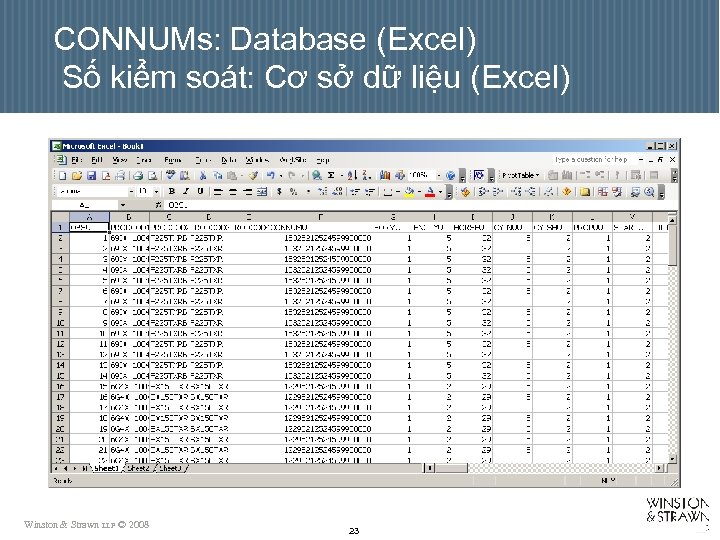Switch to the Sheet3 tab

171,468
